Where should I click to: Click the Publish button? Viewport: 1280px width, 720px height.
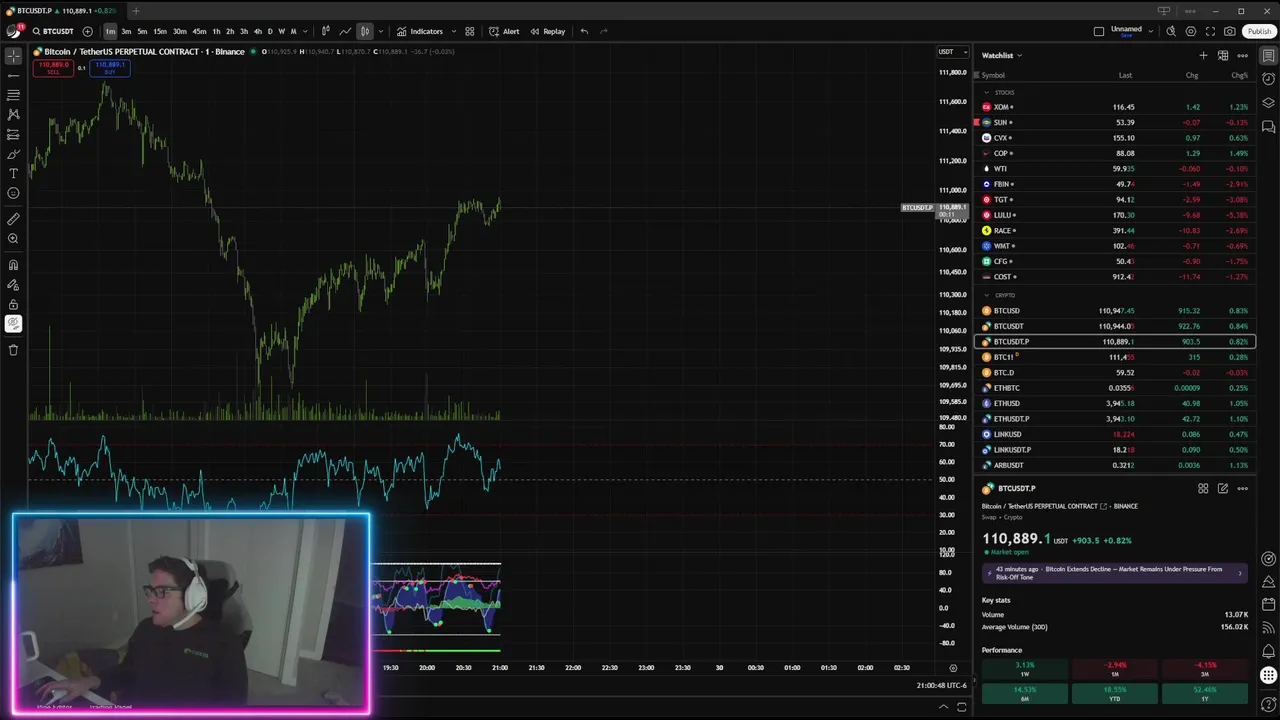(x=1259, y=31)
